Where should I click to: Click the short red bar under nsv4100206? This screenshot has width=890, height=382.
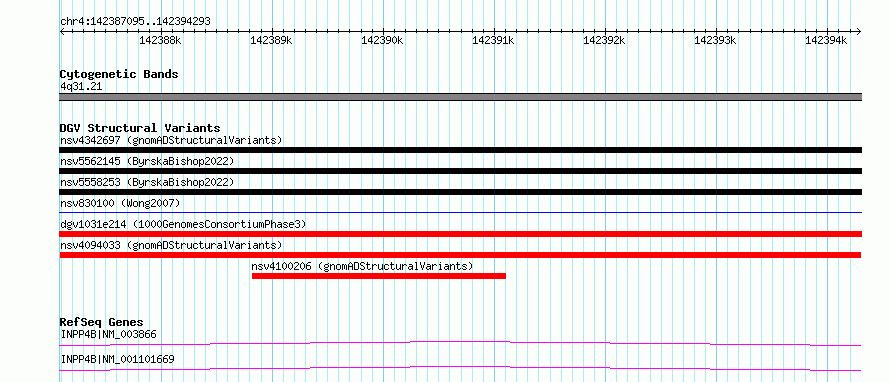pos(379,276)
